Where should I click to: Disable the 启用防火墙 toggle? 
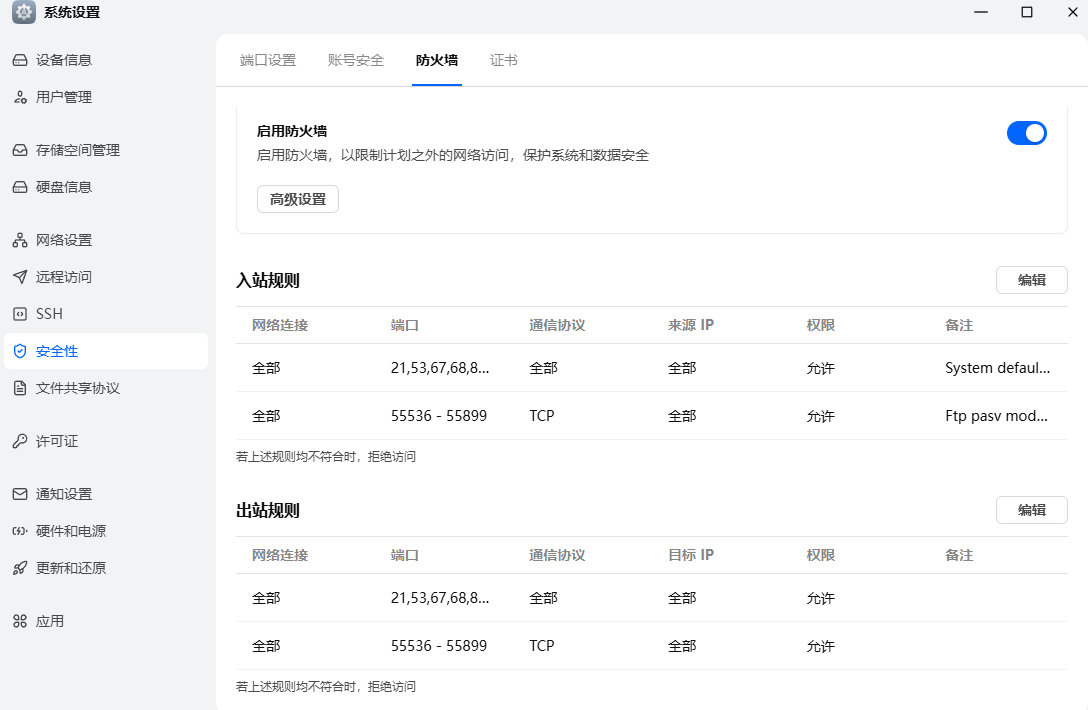click(x=1027, y=132)
